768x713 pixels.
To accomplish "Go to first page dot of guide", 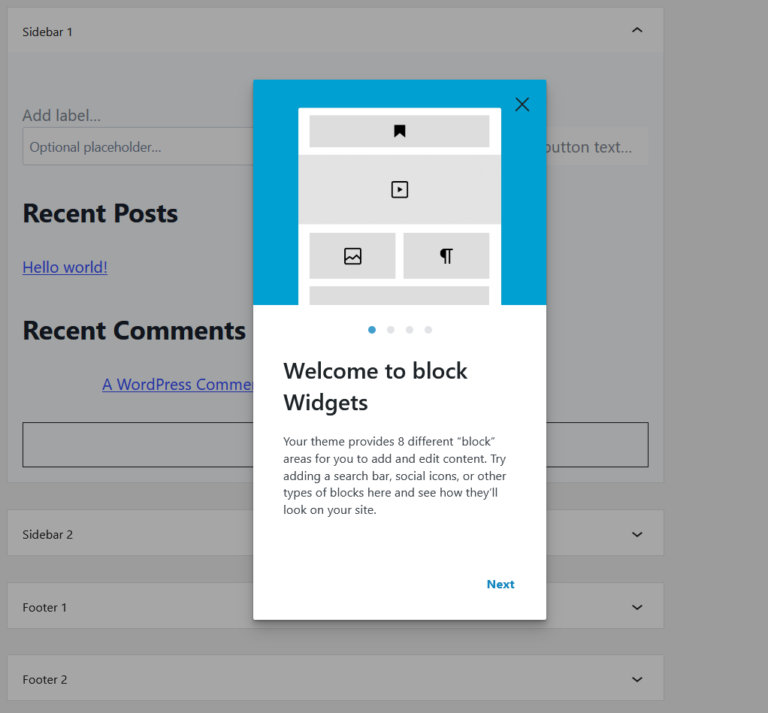I will point(372,329).
